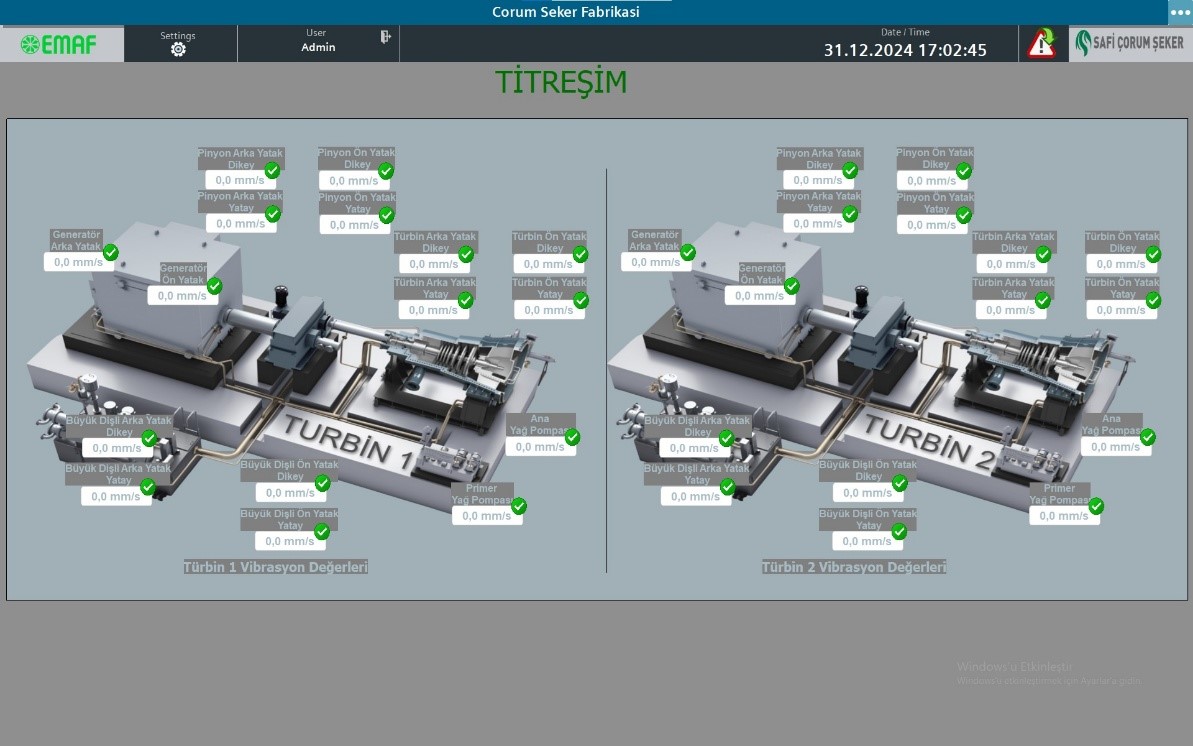Click the Safi Çorum Şeker logo
The width and height of the screenshot is (1193, 746).
(1130, 44)
